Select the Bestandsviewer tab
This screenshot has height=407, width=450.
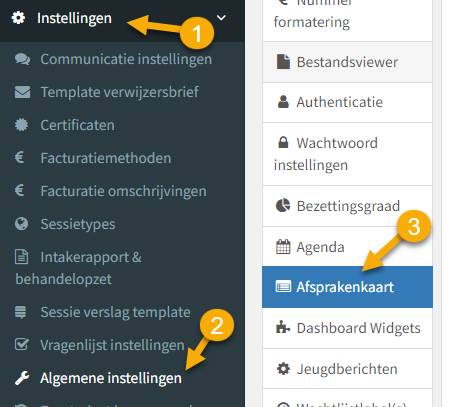click(347, 62)
